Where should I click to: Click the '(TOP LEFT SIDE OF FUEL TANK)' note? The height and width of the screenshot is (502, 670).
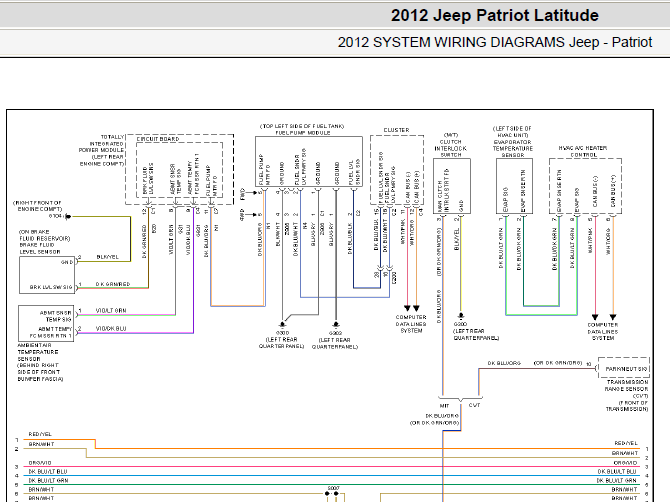click(302, 126)
